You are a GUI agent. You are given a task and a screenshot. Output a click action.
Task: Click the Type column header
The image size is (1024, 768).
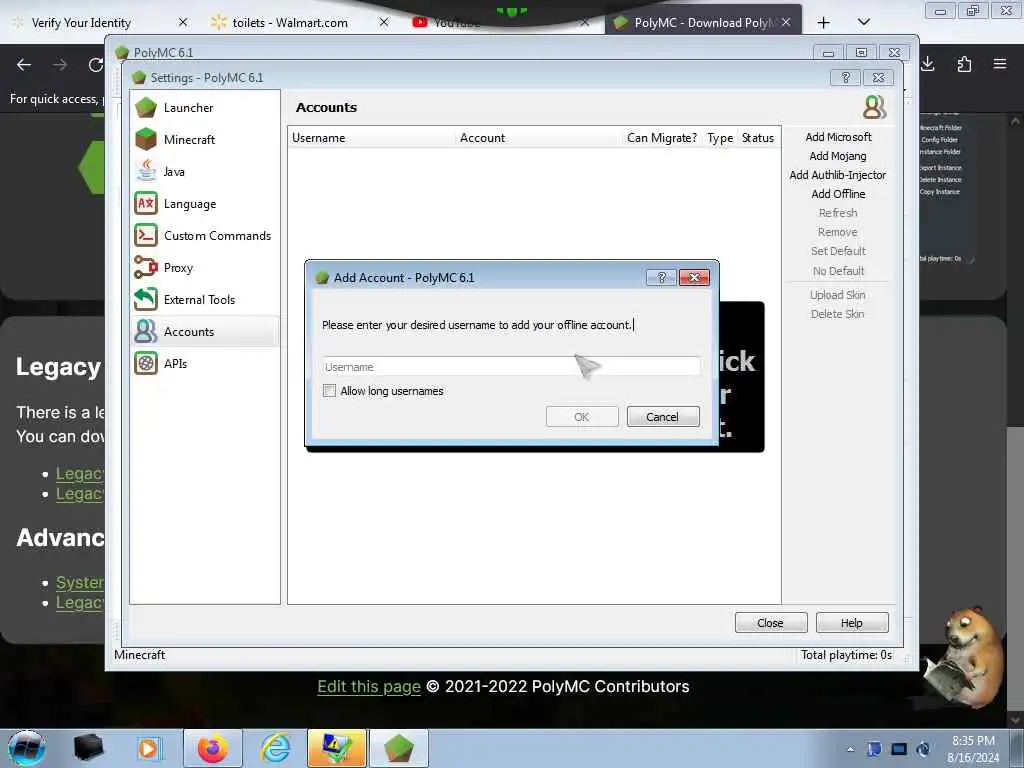click(720, 138)
